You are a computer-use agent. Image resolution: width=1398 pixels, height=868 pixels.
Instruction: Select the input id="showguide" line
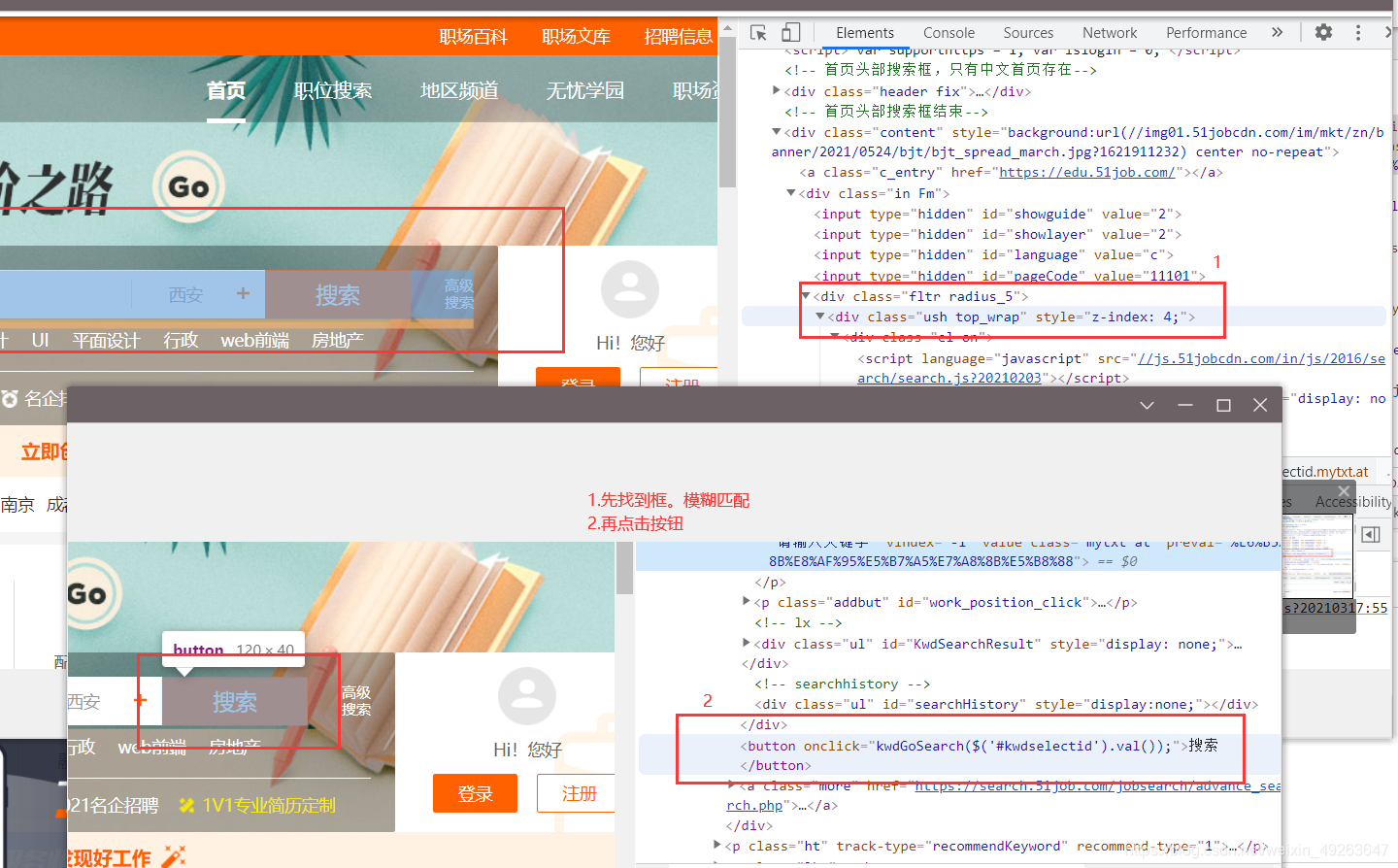[997, 214]
